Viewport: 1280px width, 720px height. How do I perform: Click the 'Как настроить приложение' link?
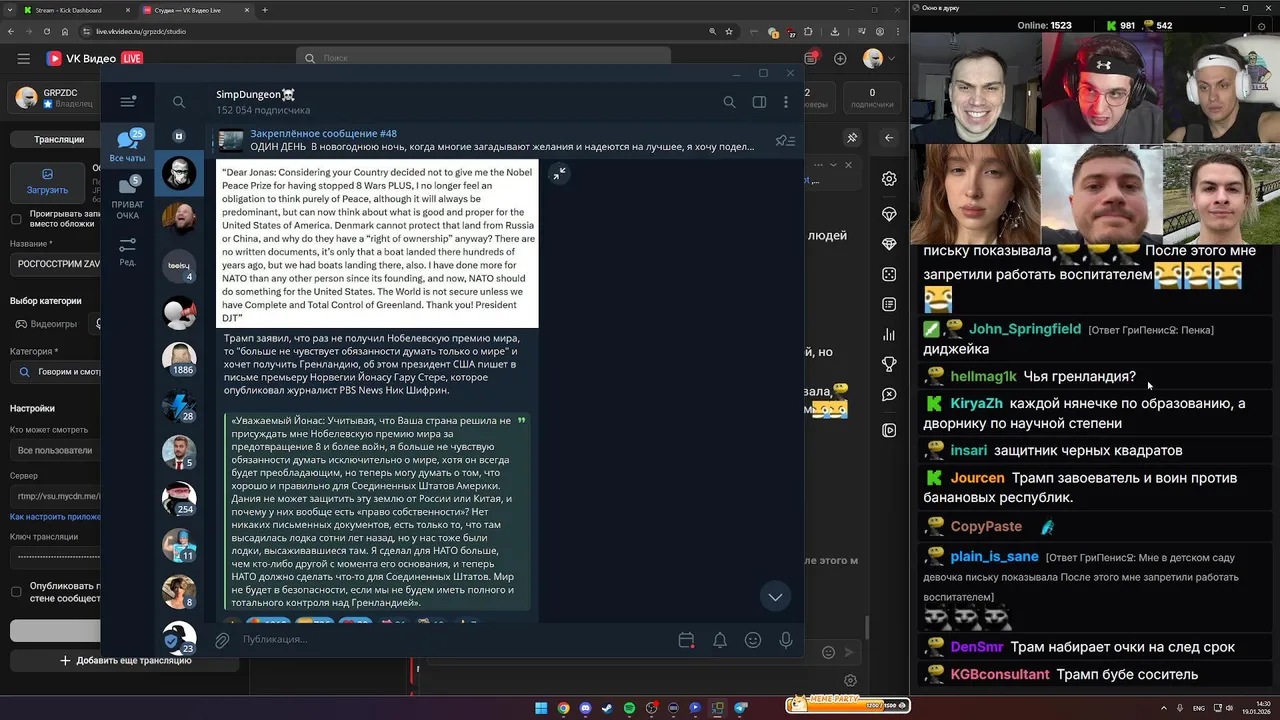pyautogui.click(x=55, y=517)
